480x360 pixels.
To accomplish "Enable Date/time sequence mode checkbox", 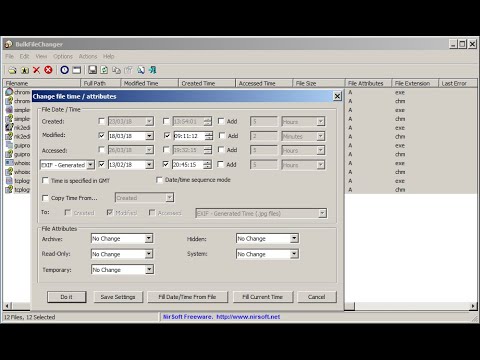I will pyautogui.click(x=159, y=180).
